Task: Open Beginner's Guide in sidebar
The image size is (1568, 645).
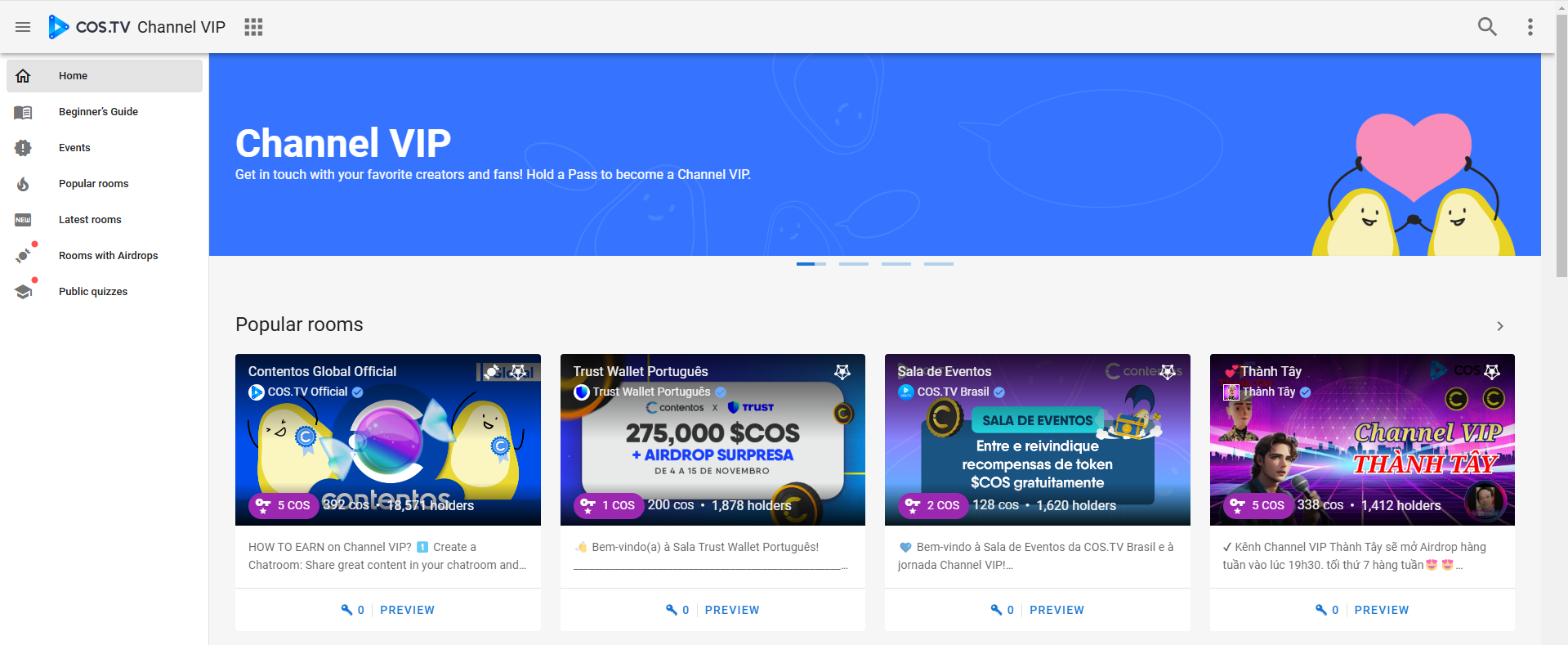Action: pyautogui.click(x=105, y=112)
